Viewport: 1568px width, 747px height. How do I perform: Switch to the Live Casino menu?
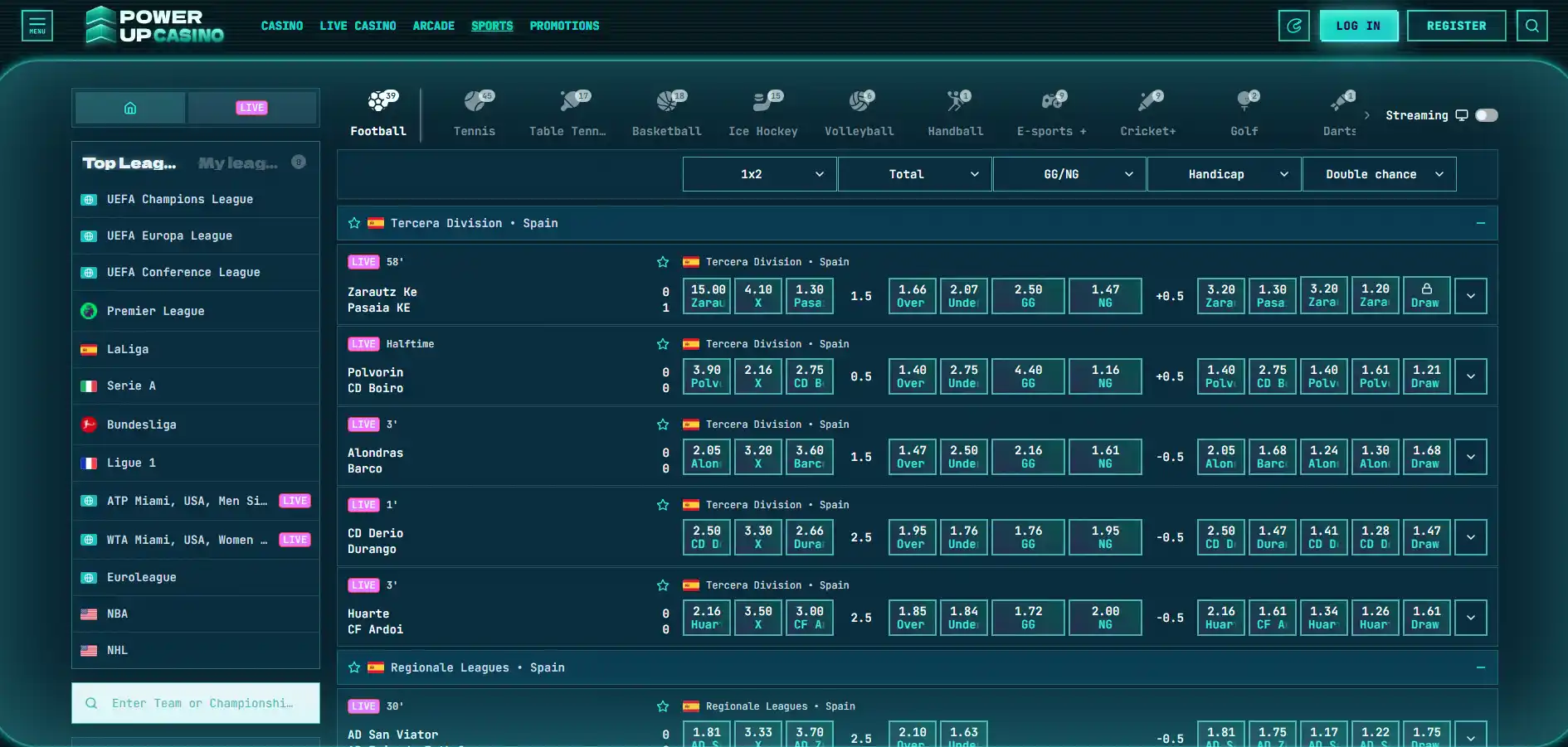(358, 26)
